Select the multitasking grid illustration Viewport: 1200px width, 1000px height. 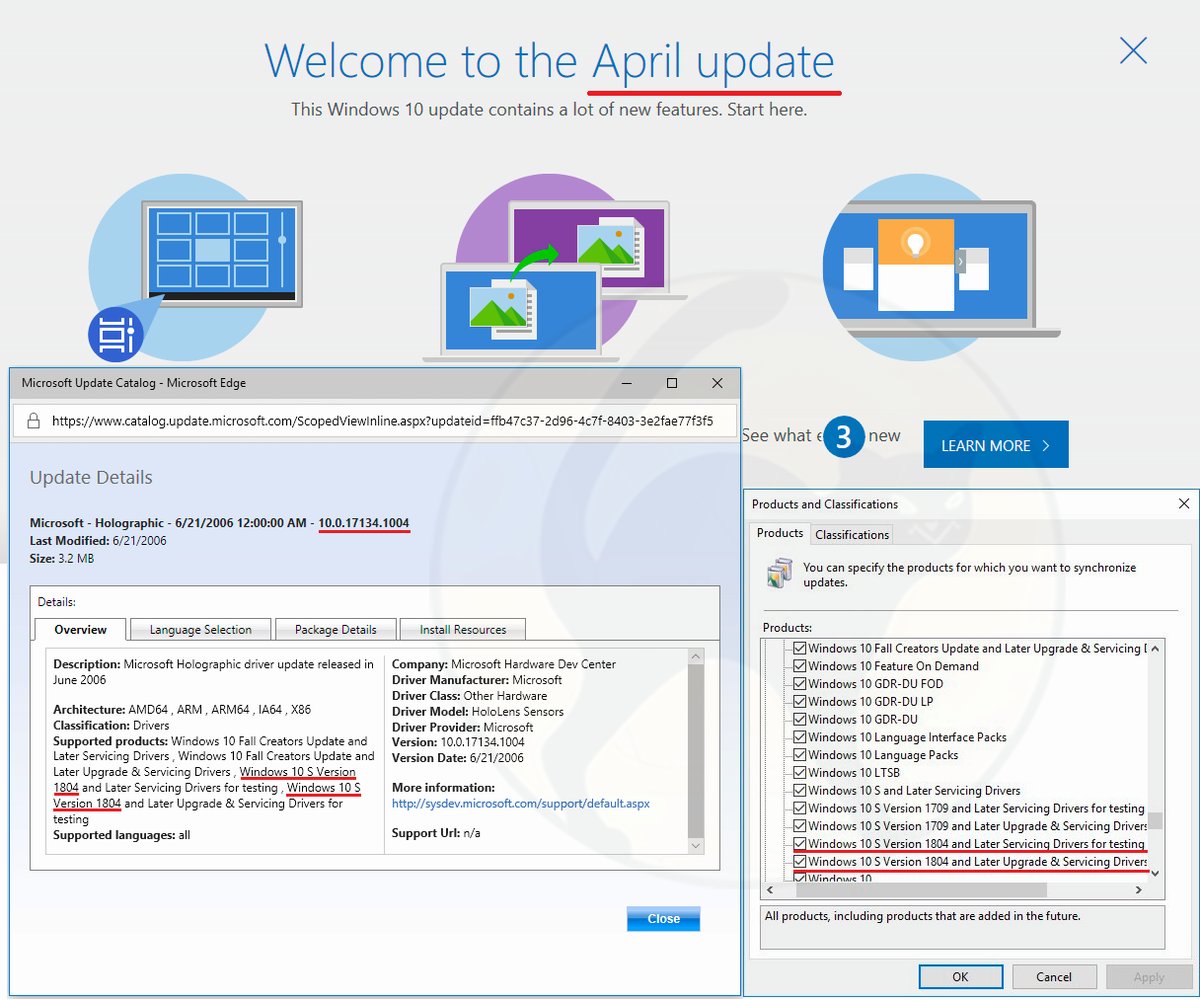tap(195, 266)
